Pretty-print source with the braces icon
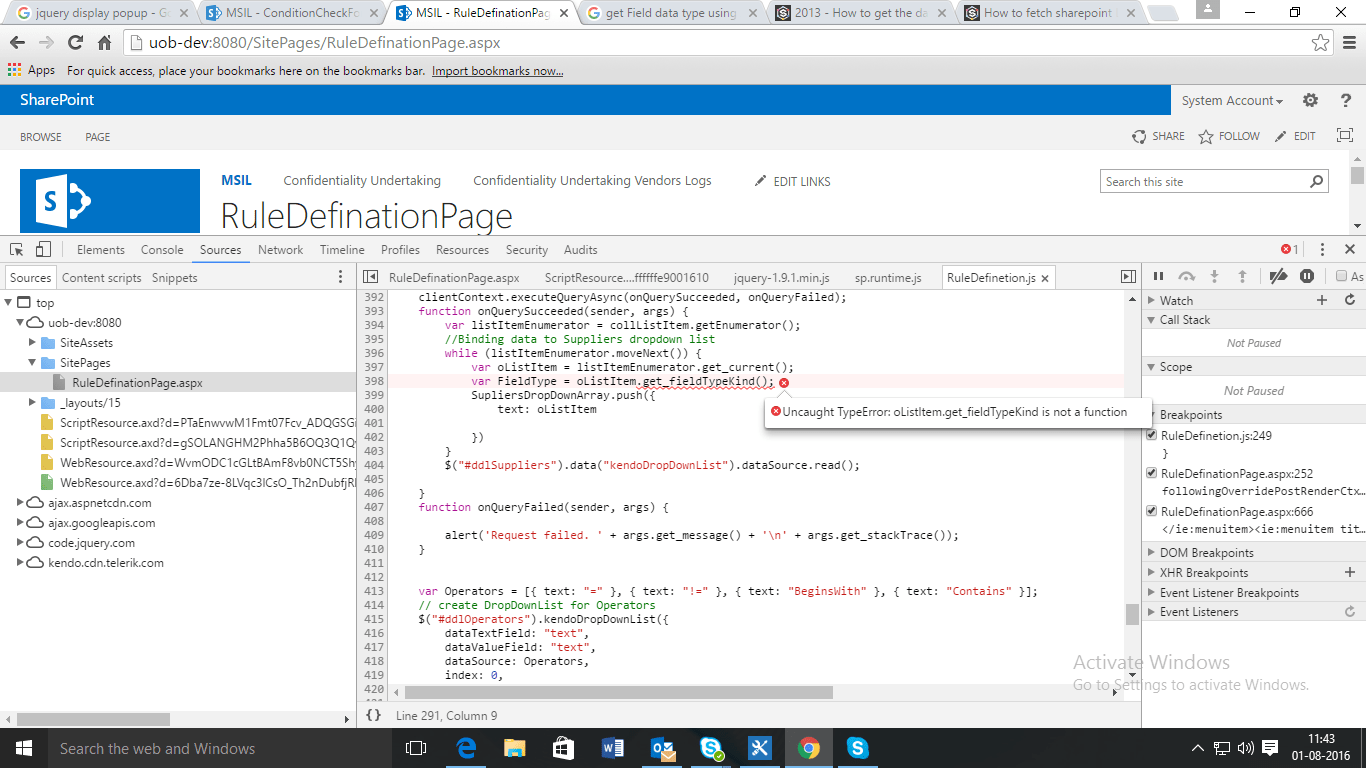Screen dimensions: 1366x768 click(372, 715)
